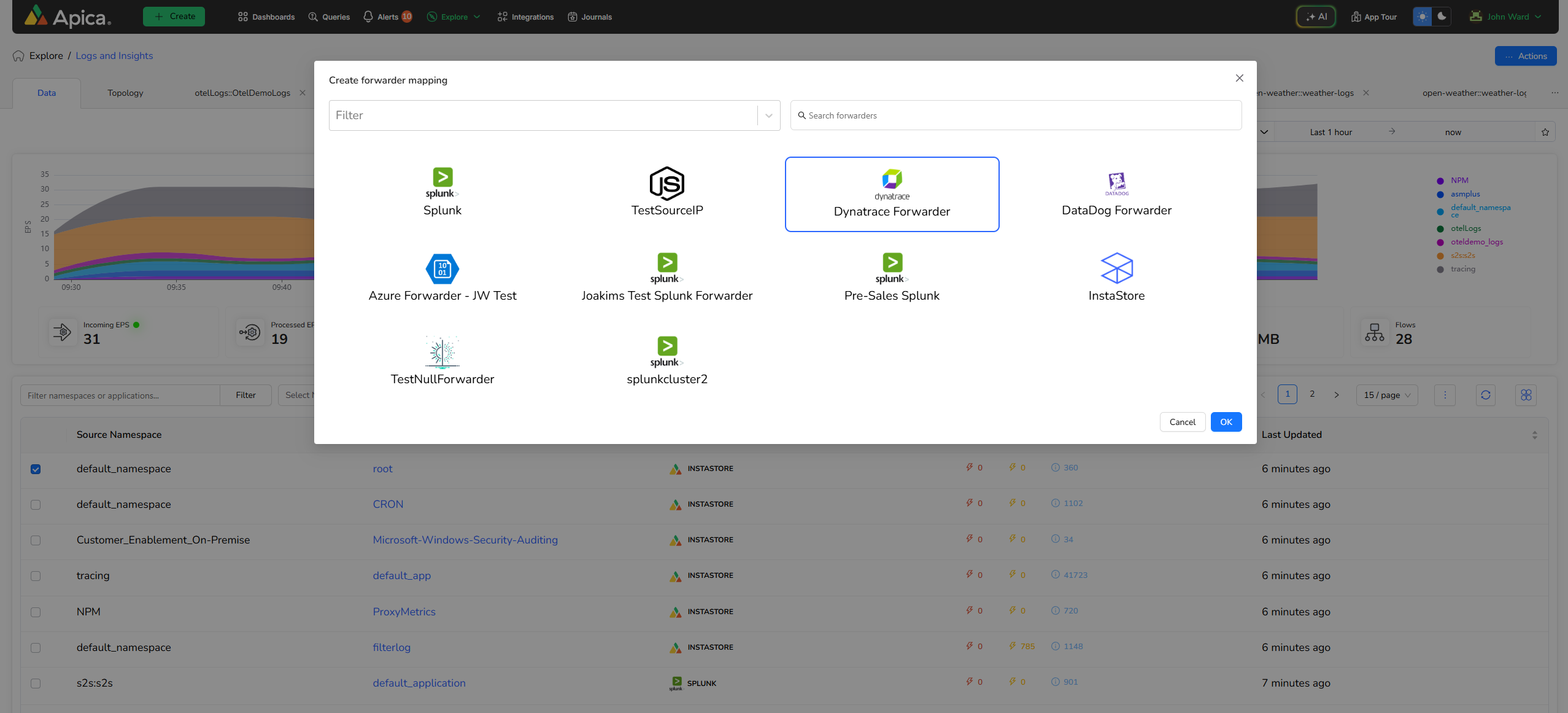1568x713 pixels.
Task: Open the Dashboards menu
Action: [266, 17]
